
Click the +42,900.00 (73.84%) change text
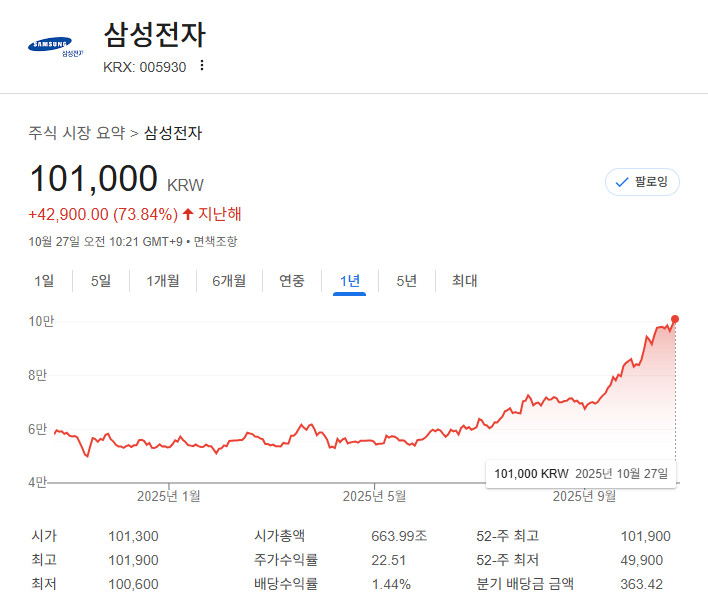click(103, 214)
